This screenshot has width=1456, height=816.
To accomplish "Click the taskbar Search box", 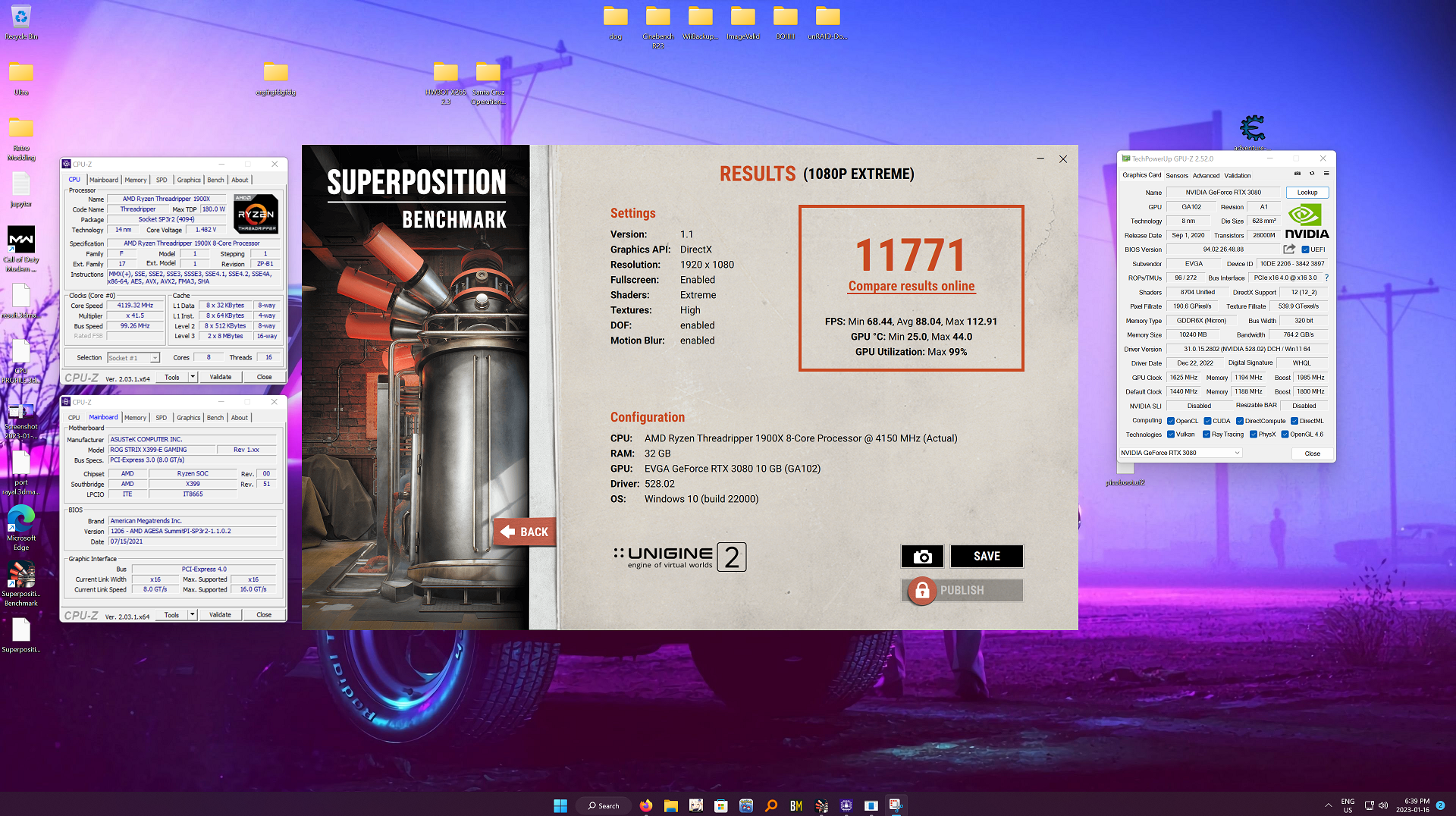I will (603, 805).
